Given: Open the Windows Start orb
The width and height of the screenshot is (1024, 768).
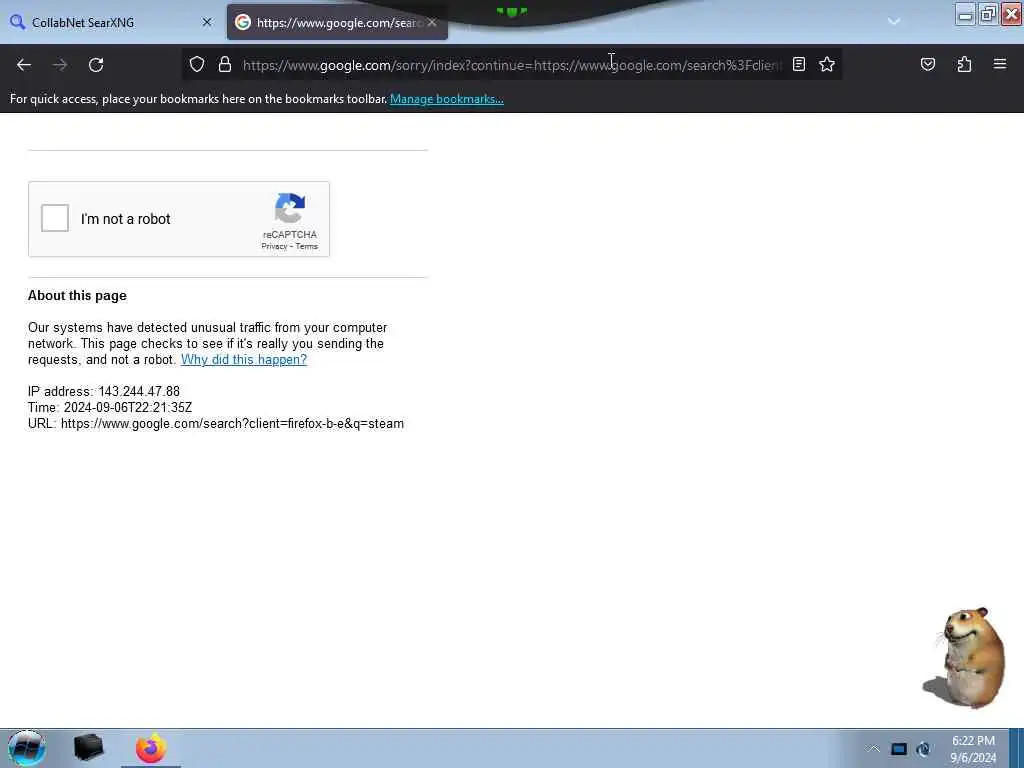Looking at the screenshot, I should (x=27, y=748).
